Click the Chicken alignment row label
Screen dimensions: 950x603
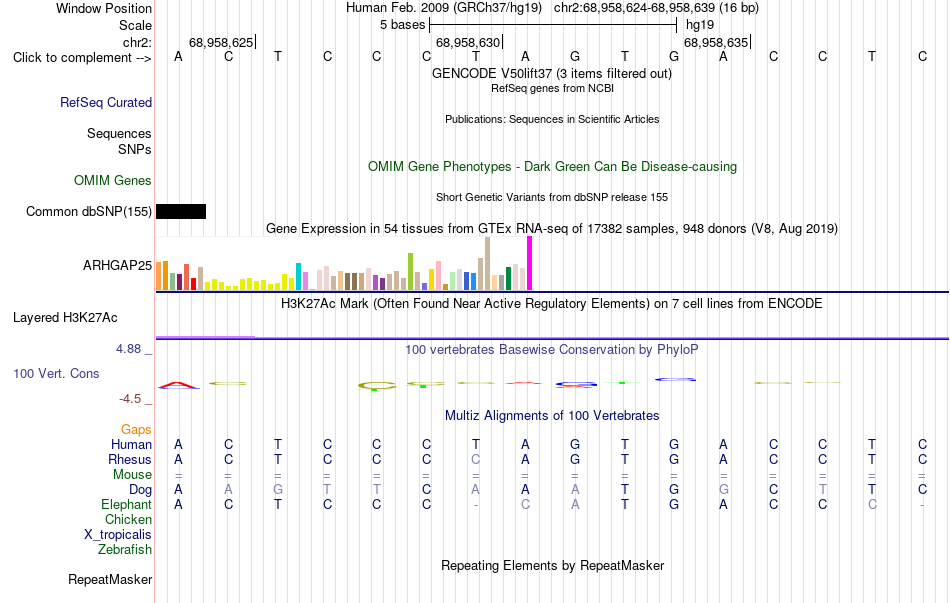(x=128, y=520)
